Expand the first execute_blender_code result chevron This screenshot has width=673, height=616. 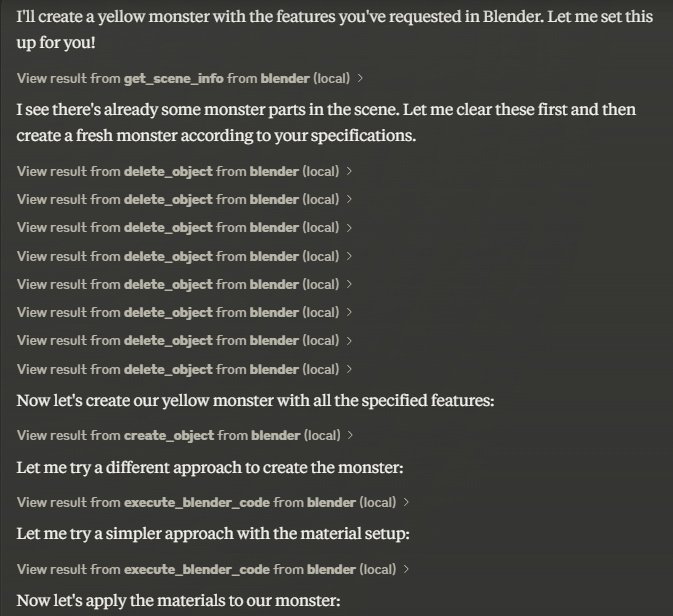[x=406, y=502]
